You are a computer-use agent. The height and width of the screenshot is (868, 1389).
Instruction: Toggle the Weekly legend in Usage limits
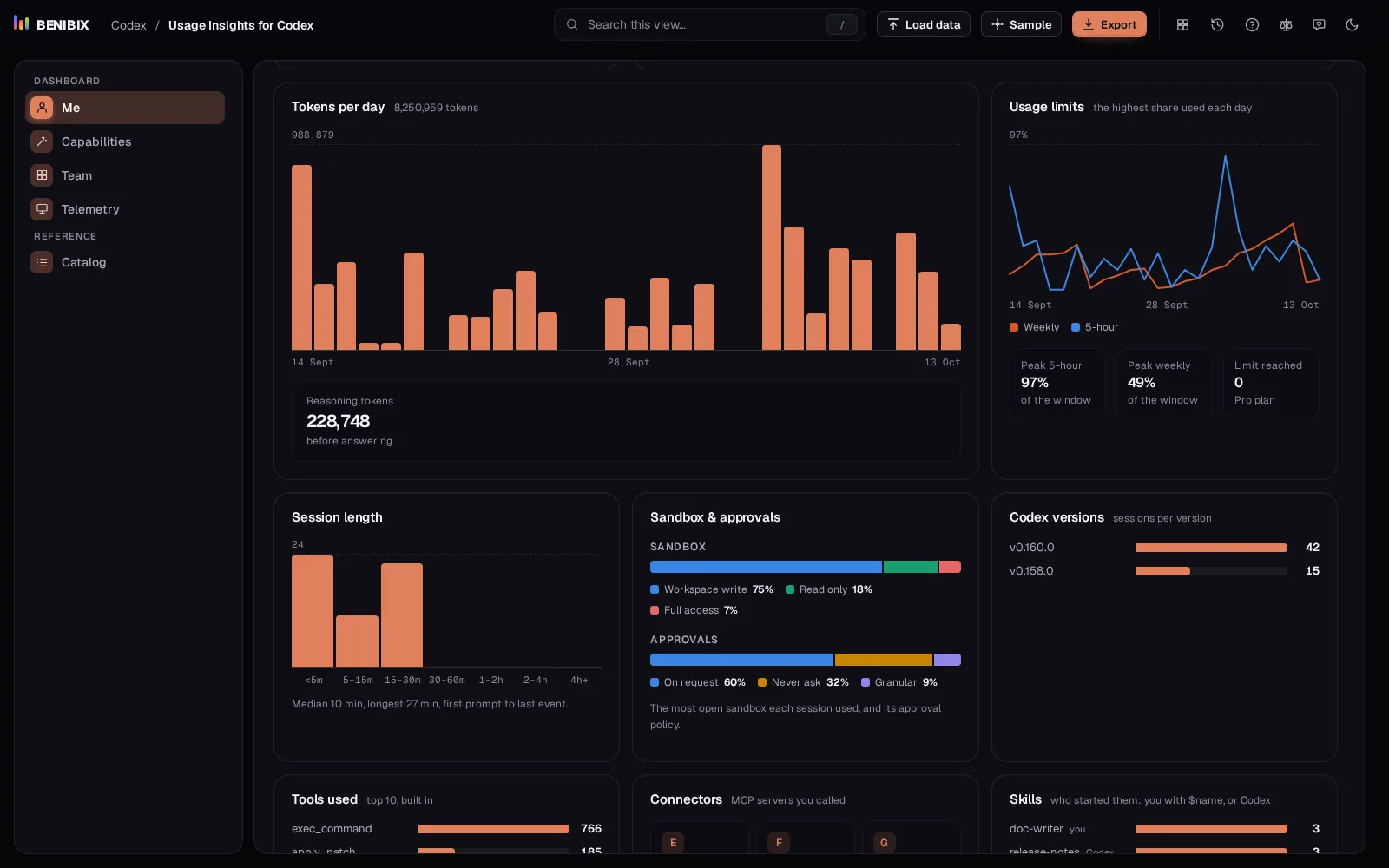(1034, 327)
